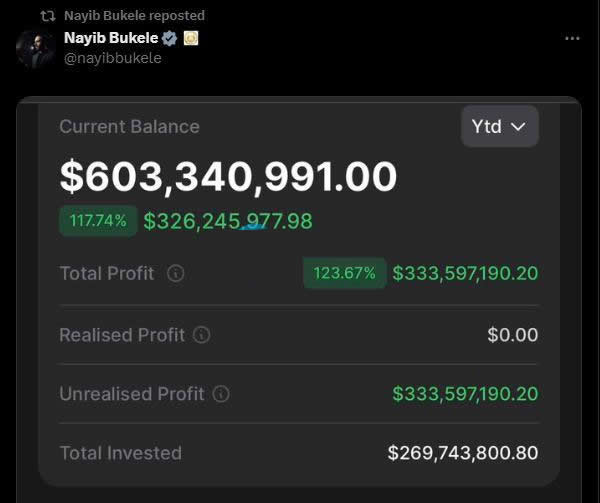Click the $269,743,800.80 Total Invested value
600x503 pixels.
click(x=462, y=453)
